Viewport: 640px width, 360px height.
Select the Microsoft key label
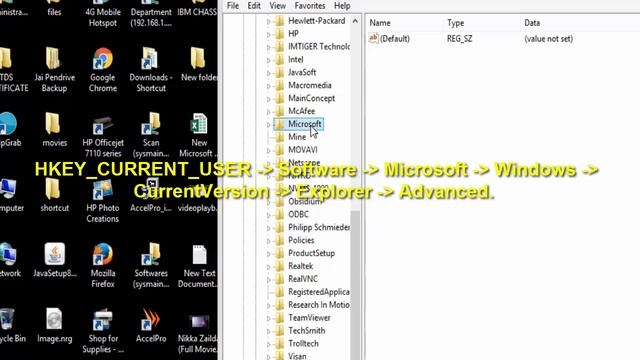[304, 124]
